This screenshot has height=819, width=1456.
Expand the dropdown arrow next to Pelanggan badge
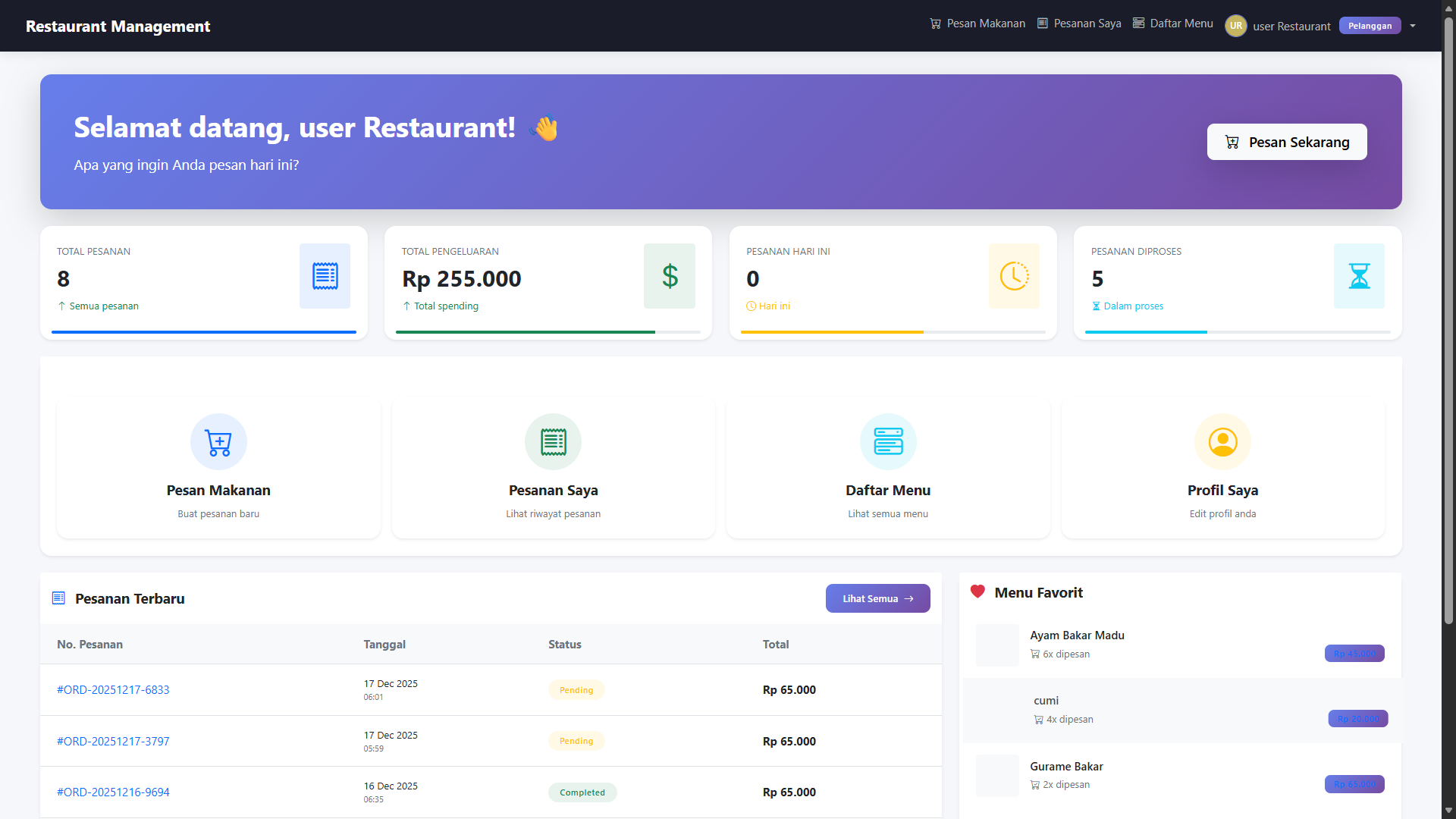pos(1412,25)
